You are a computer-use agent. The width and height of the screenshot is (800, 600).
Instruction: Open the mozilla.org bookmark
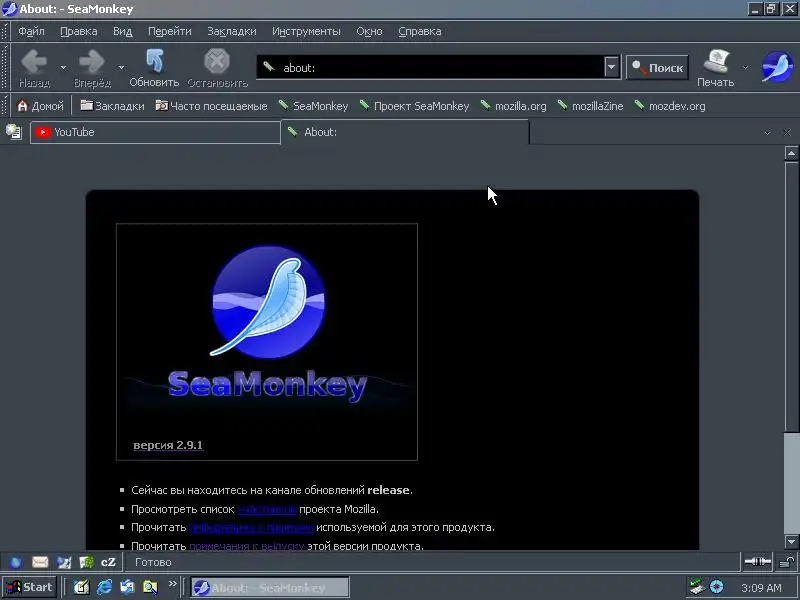pos(513,106)
